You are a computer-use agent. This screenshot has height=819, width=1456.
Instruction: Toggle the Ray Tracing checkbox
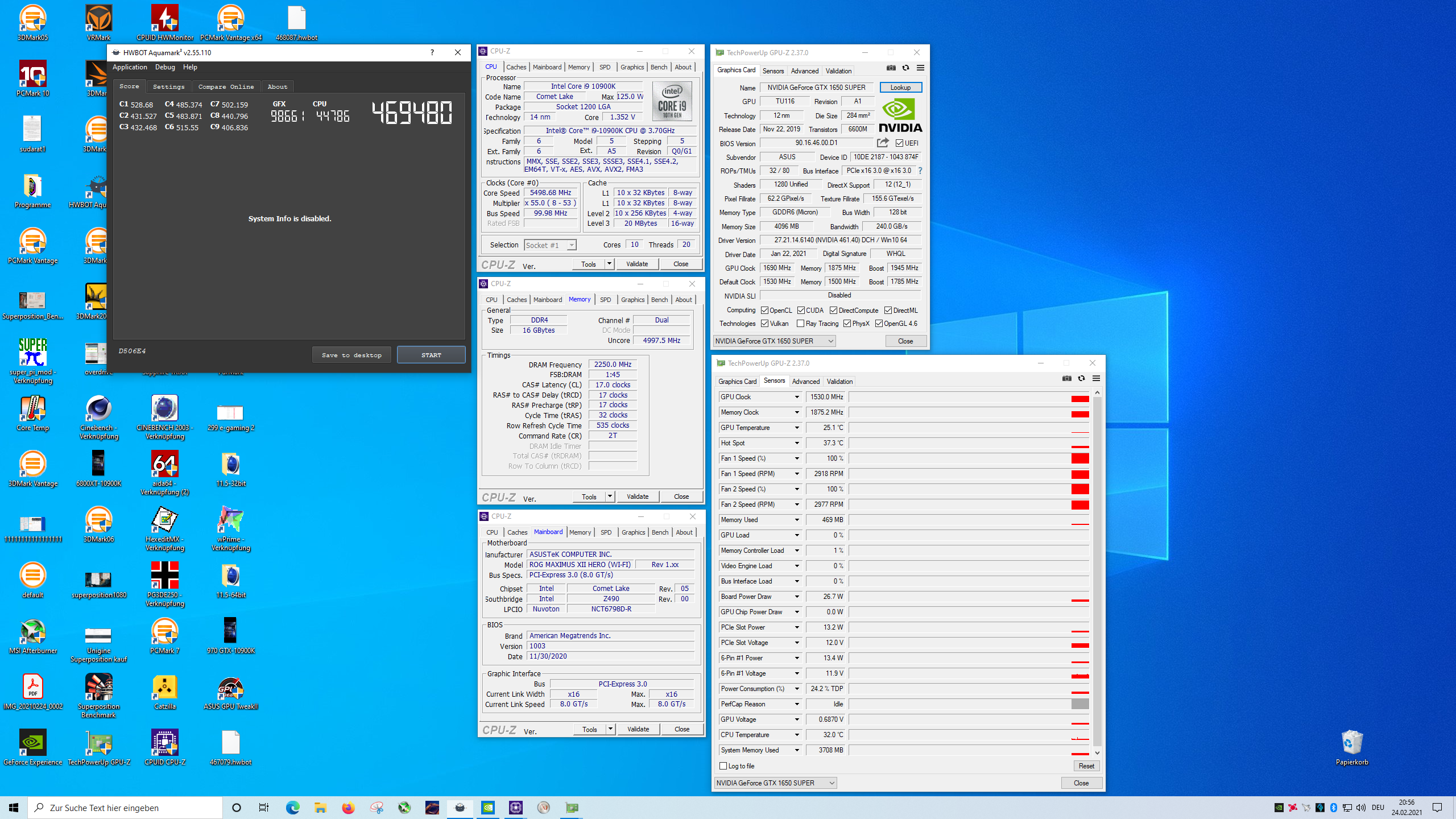(801, 324)
